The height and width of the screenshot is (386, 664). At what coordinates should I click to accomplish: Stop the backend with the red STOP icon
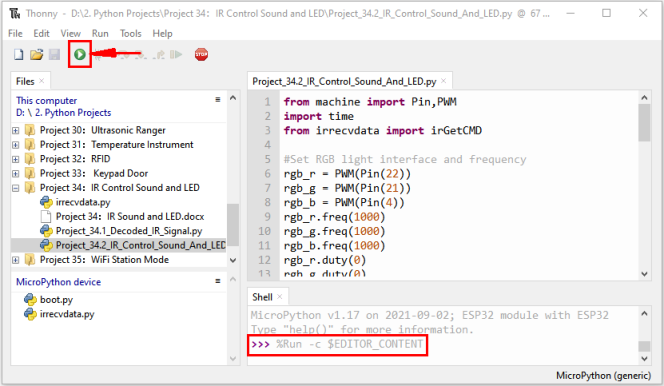pyautogui.click(x=201, y=54)
